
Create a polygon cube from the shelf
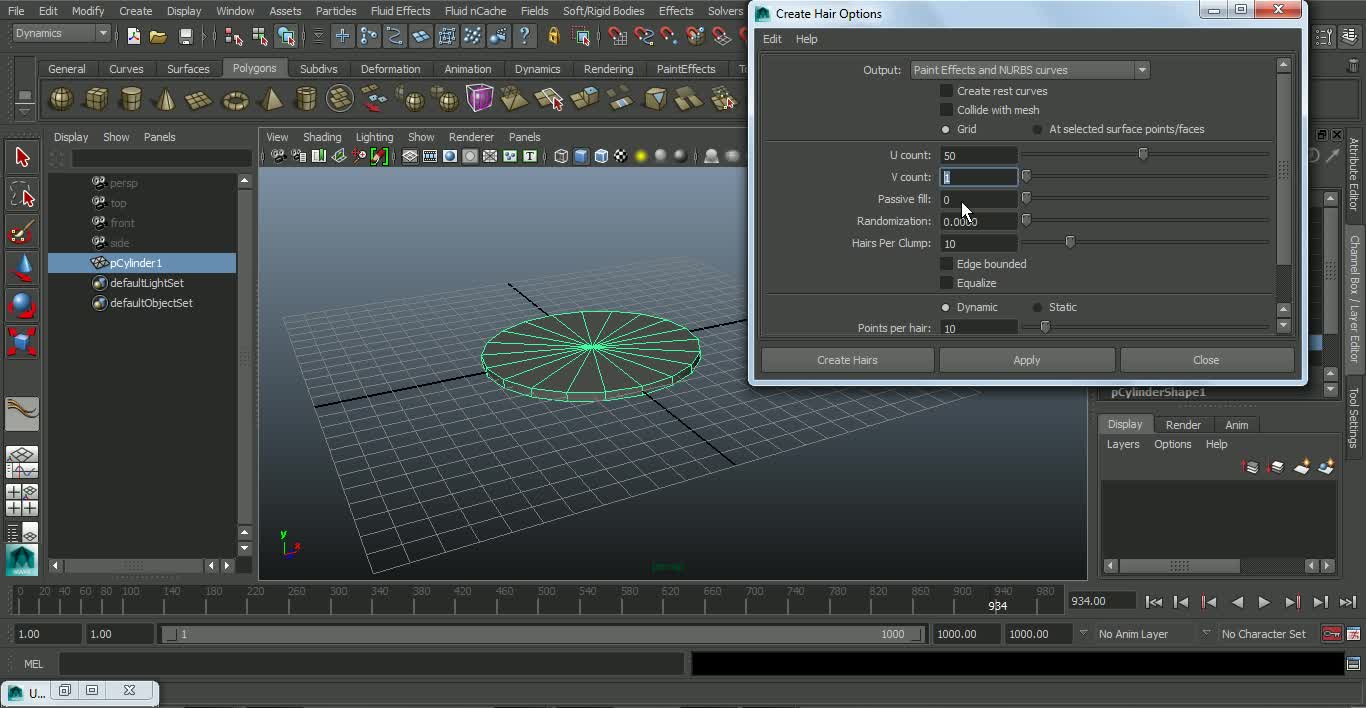click(96, 99)
